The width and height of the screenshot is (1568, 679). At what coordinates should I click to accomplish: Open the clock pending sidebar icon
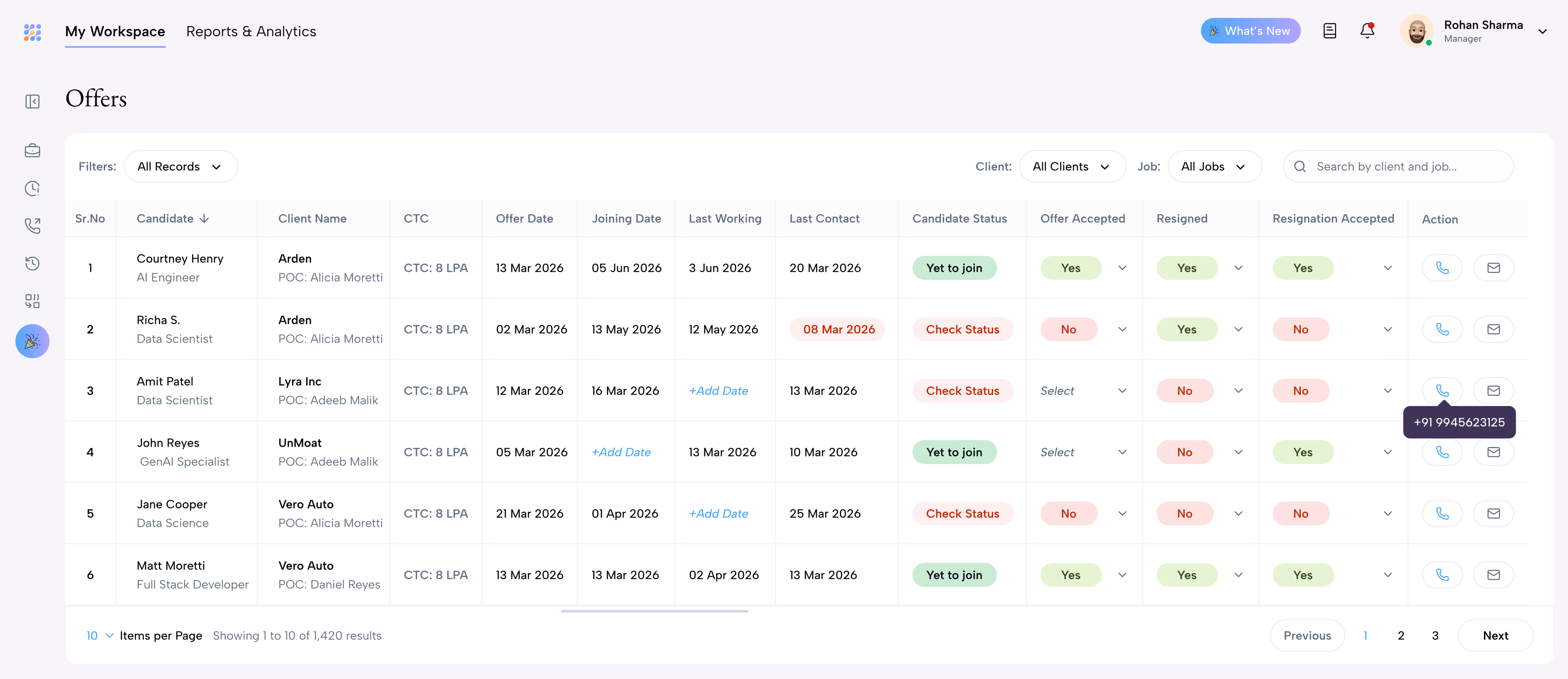tap(32, 189)
